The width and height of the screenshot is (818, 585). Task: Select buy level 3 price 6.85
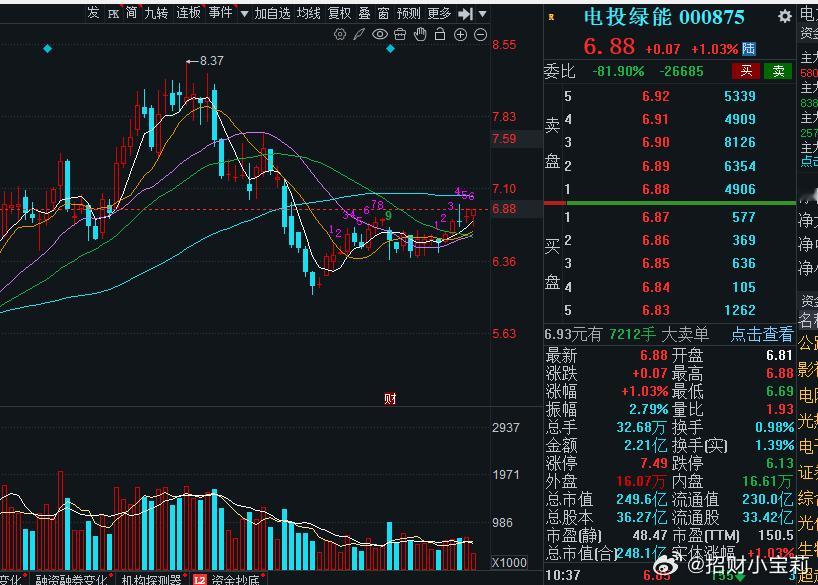tap(655, 263)
